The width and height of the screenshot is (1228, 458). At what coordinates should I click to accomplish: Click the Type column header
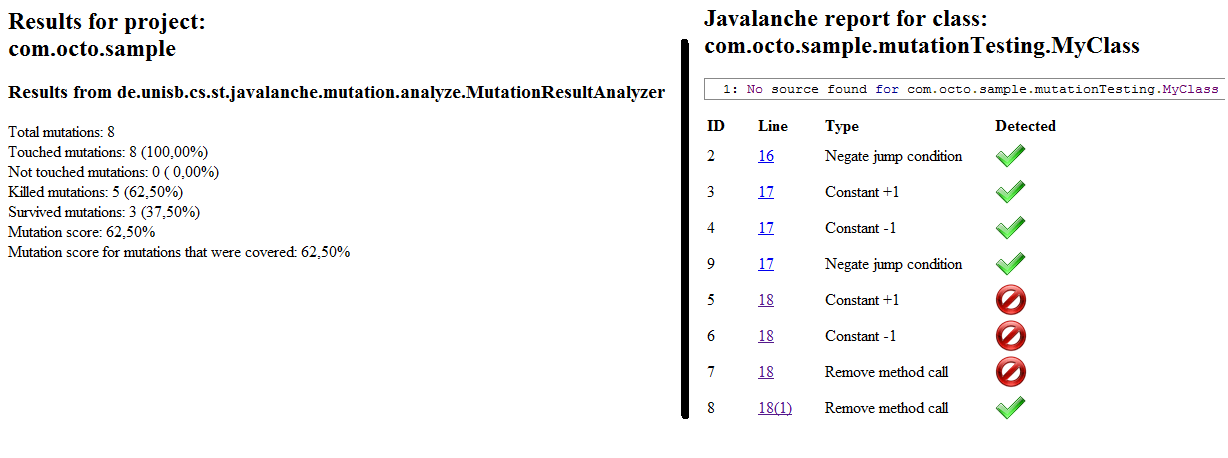pos(841,126)
